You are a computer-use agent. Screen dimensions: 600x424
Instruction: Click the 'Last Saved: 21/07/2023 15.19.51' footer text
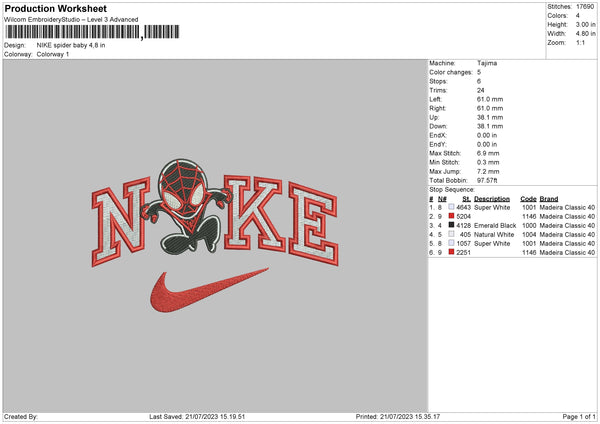click(x=197, y=417)
